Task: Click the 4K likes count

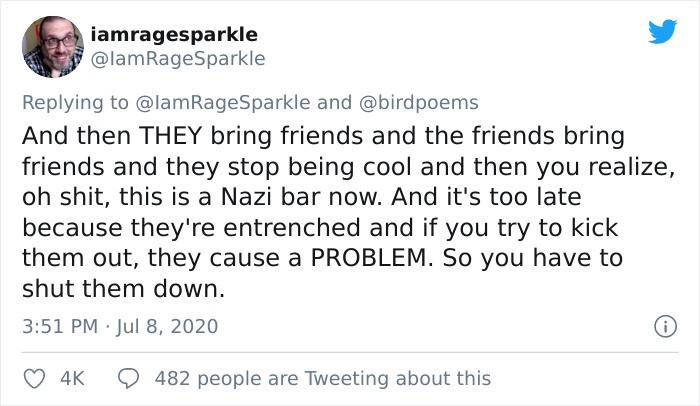Action: tap(72, 378)
